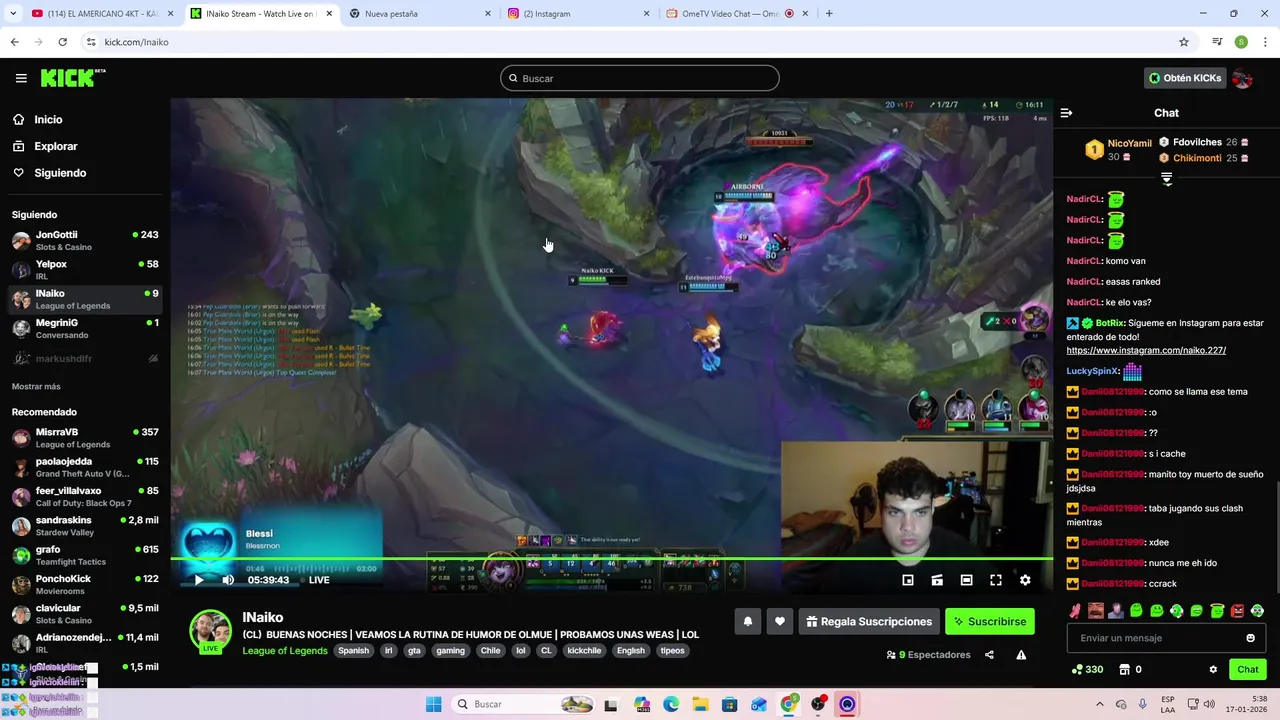Viewport: 1280px width, 720px height.
Task: Open MegrinIG followed channel
Action: pyautogui.click(x=85, y=328)
